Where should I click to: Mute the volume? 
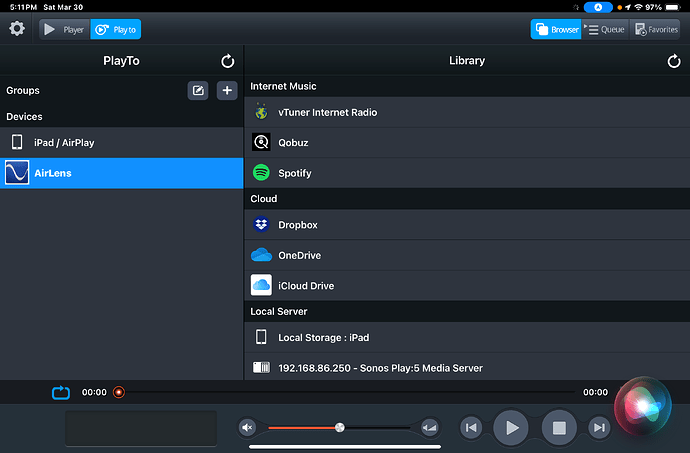click(x=247, y=427)
